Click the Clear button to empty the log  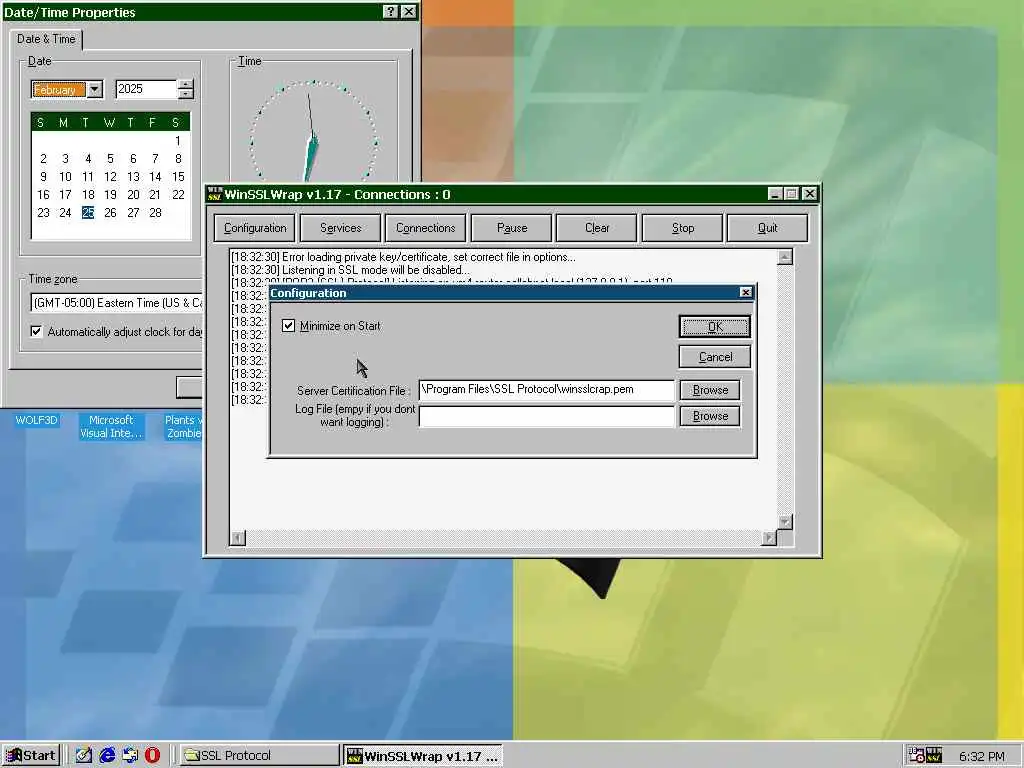pos(597,228)
